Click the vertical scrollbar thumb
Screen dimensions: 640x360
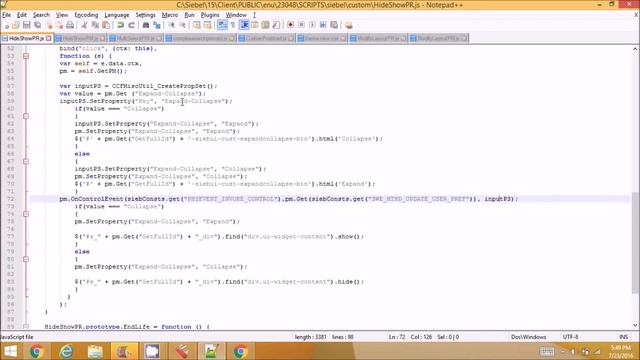pos(635,242)
